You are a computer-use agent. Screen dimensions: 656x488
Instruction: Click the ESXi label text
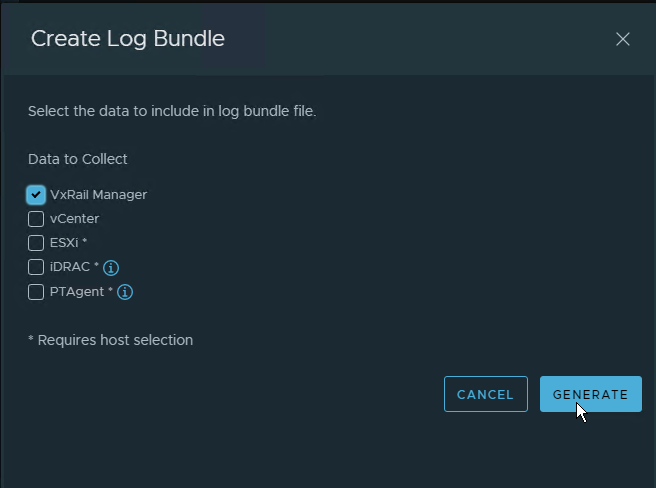64,243
